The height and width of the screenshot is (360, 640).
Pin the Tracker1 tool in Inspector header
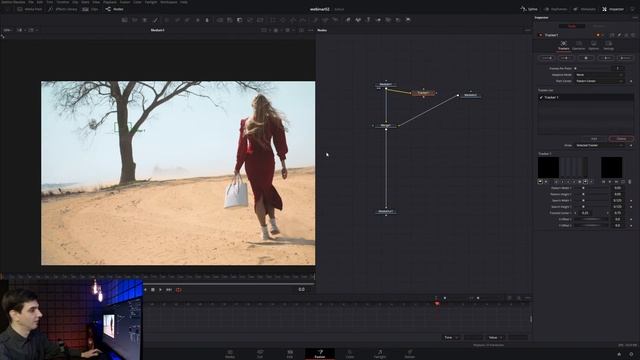click(619, 35)
